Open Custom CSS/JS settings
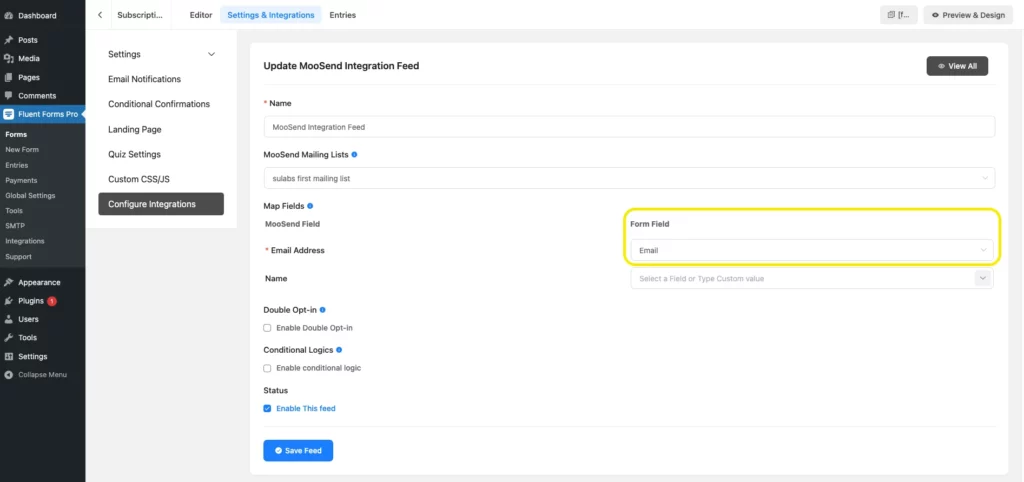Viewport: 1024px width, 482px height. (x=138, y=179)
